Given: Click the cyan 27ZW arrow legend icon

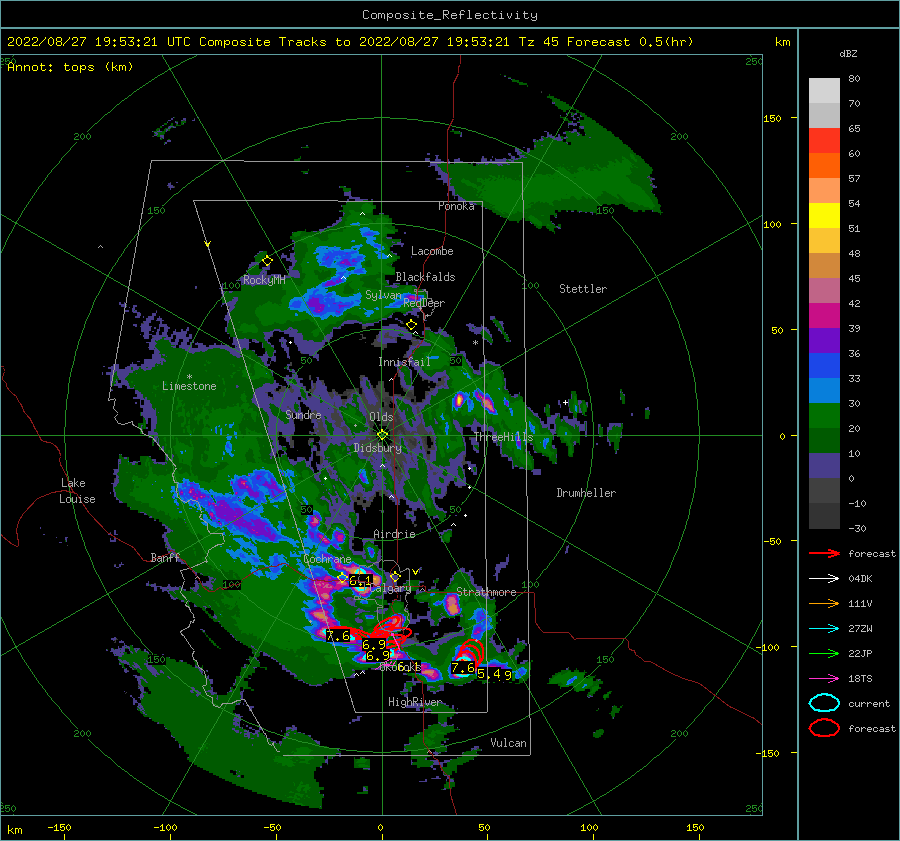Looking at the screenshot, I should click(x=824, y=629).
